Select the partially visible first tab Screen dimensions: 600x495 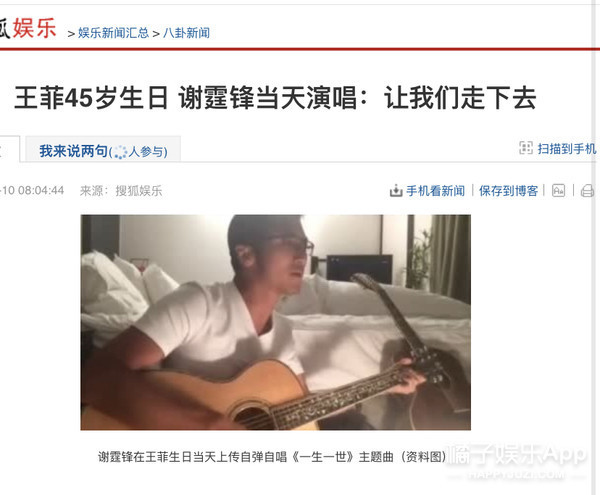[x=9, y=150]
